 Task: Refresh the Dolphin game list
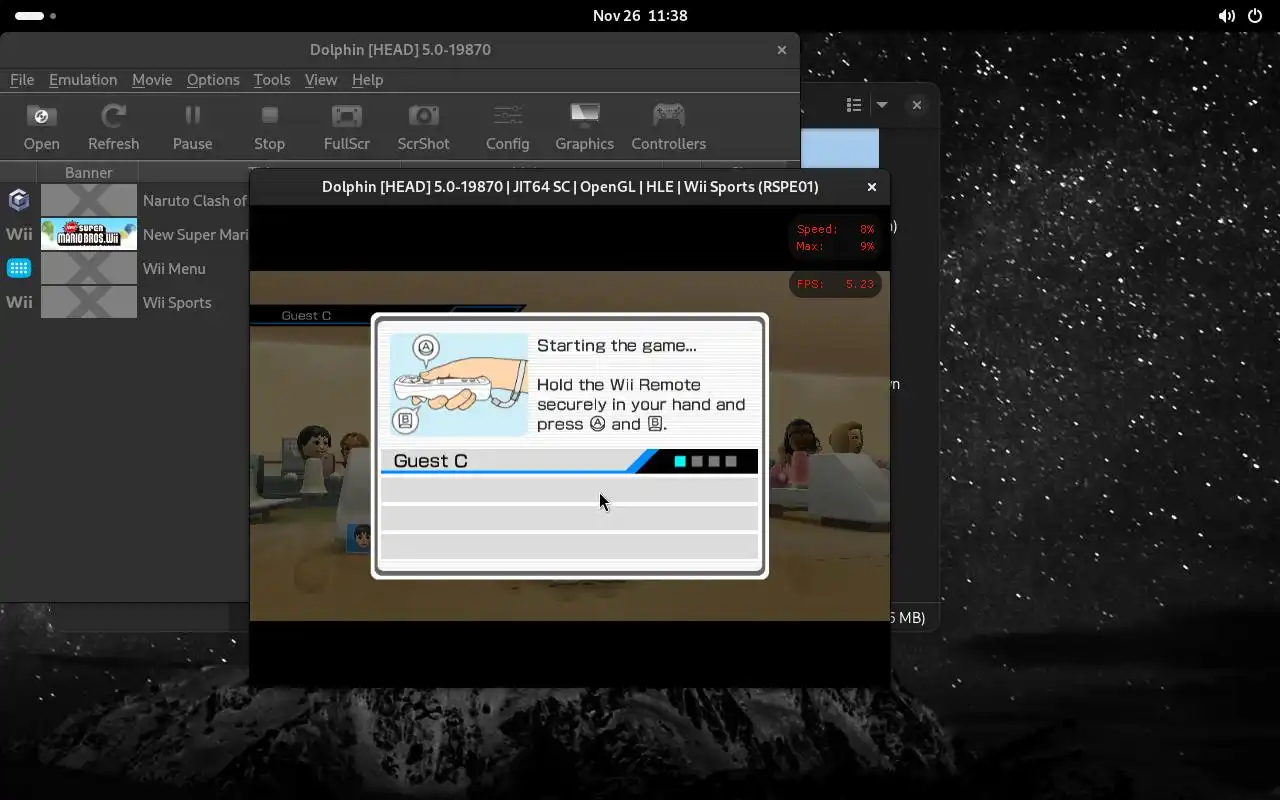pos(113,127)
